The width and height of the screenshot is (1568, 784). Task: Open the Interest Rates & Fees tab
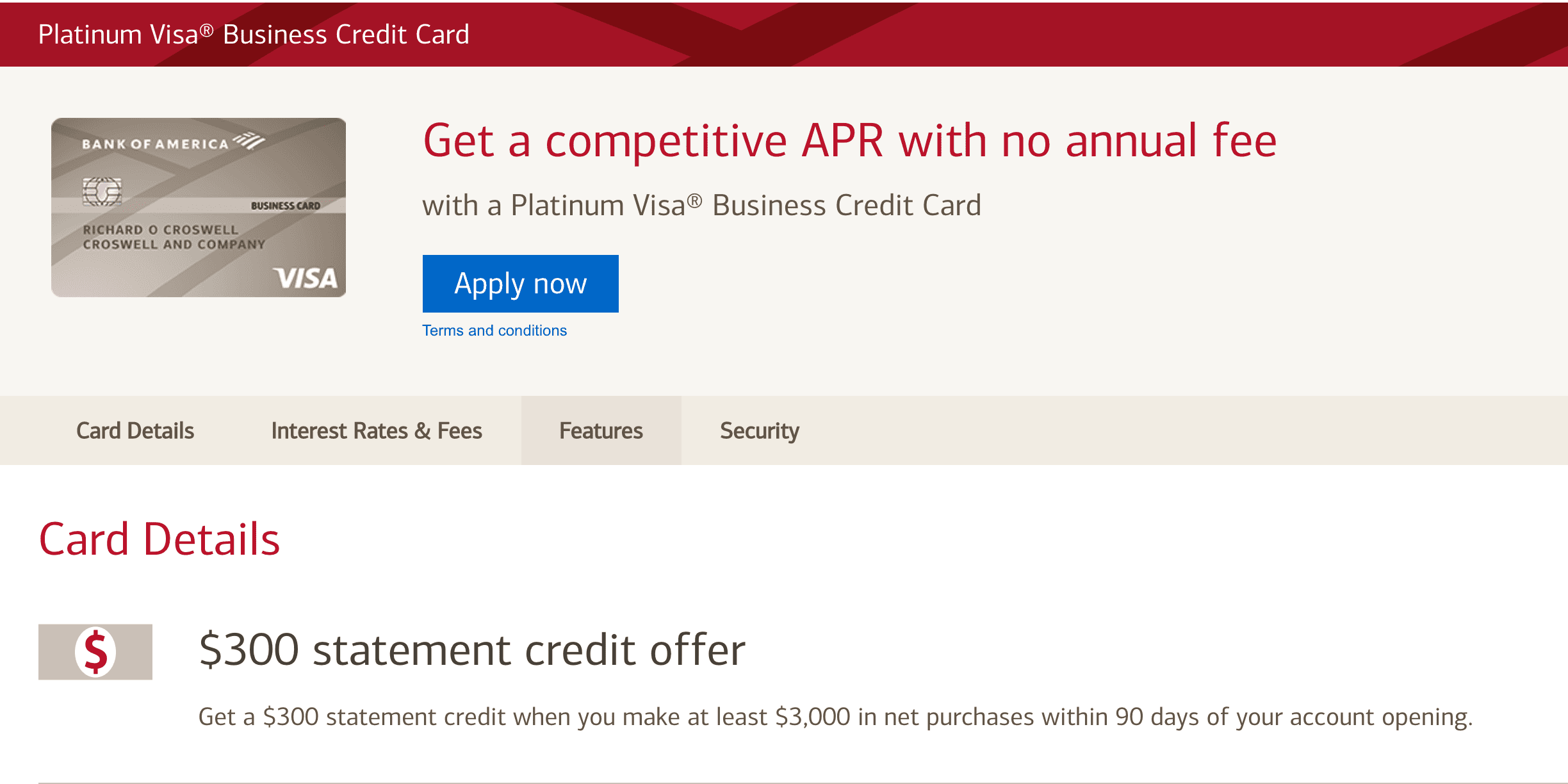point(377,431)
